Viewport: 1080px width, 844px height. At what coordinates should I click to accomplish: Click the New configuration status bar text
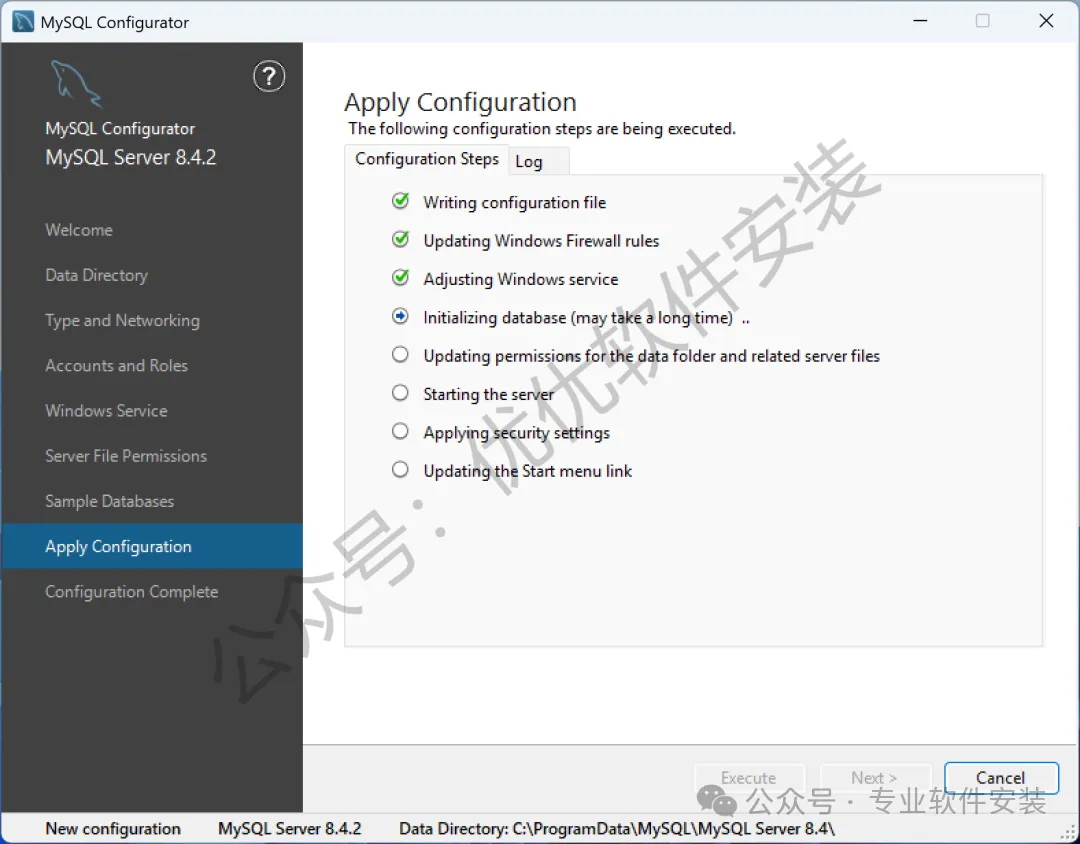(x=113, y=829)
